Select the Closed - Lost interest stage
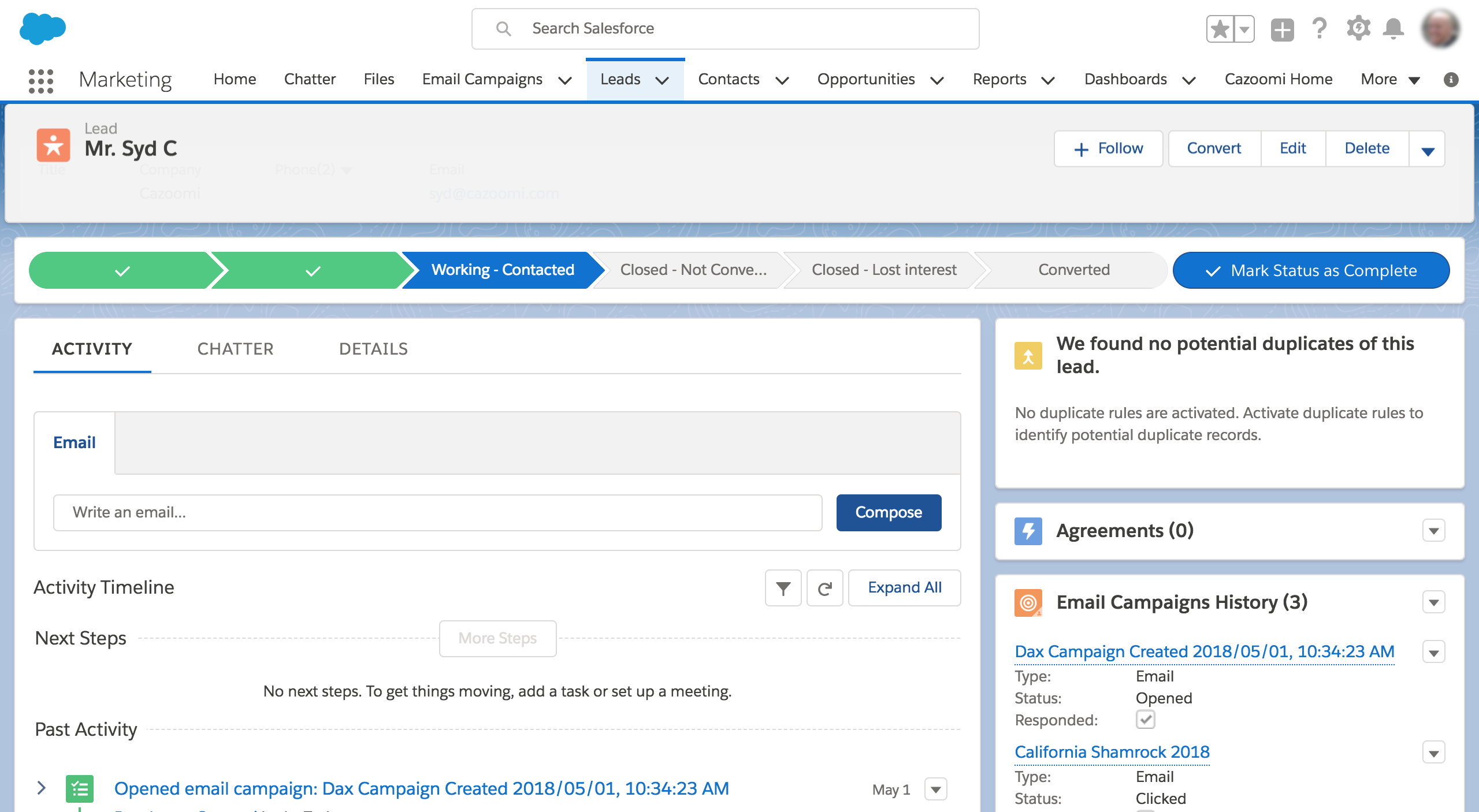Image resolution: width=1479 pixels, height=812 pixels. click(x=884, y=270)
